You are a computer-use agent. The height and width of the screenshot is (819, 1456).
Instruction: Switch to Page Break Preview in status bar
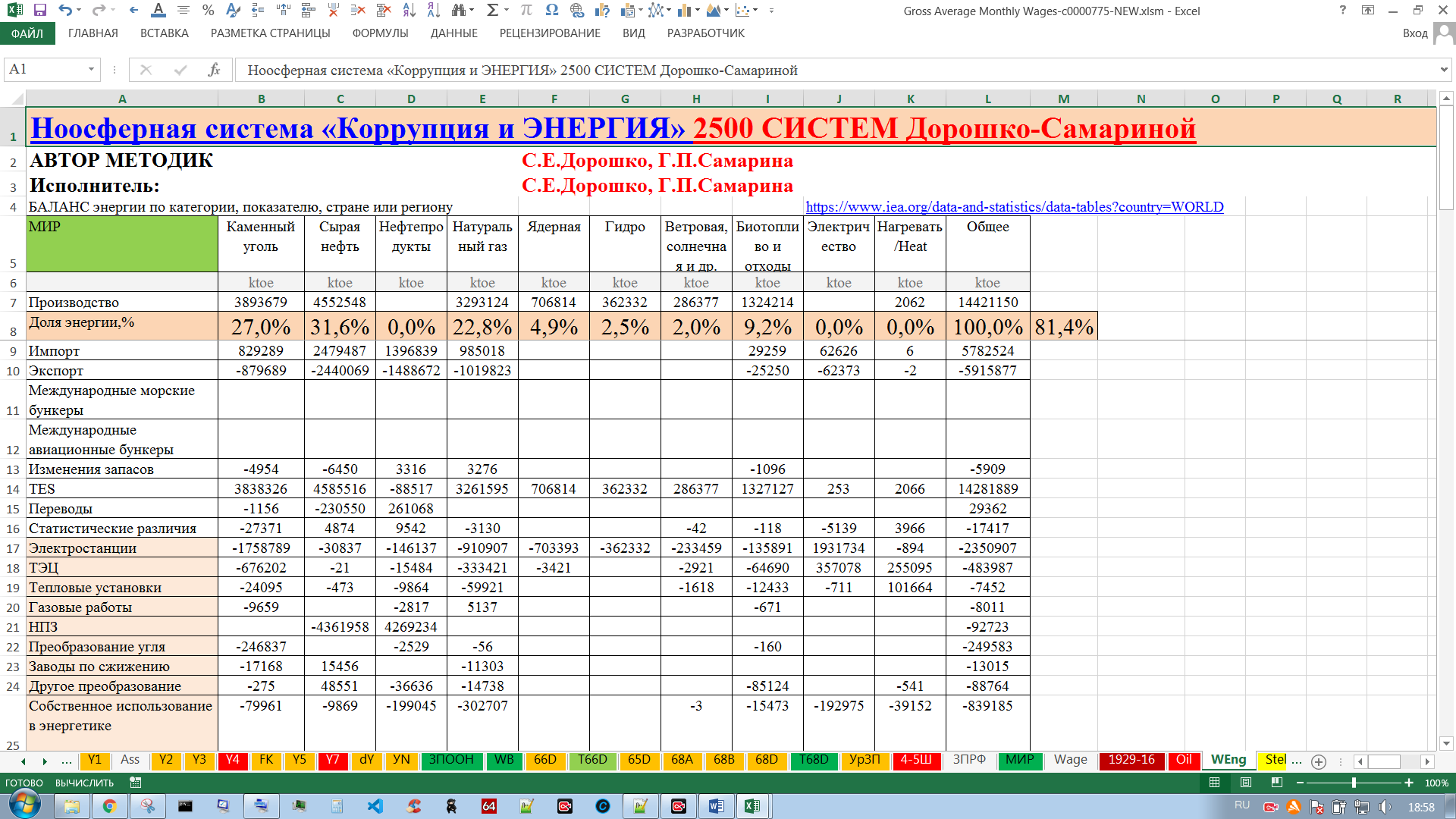[1277, 783]
